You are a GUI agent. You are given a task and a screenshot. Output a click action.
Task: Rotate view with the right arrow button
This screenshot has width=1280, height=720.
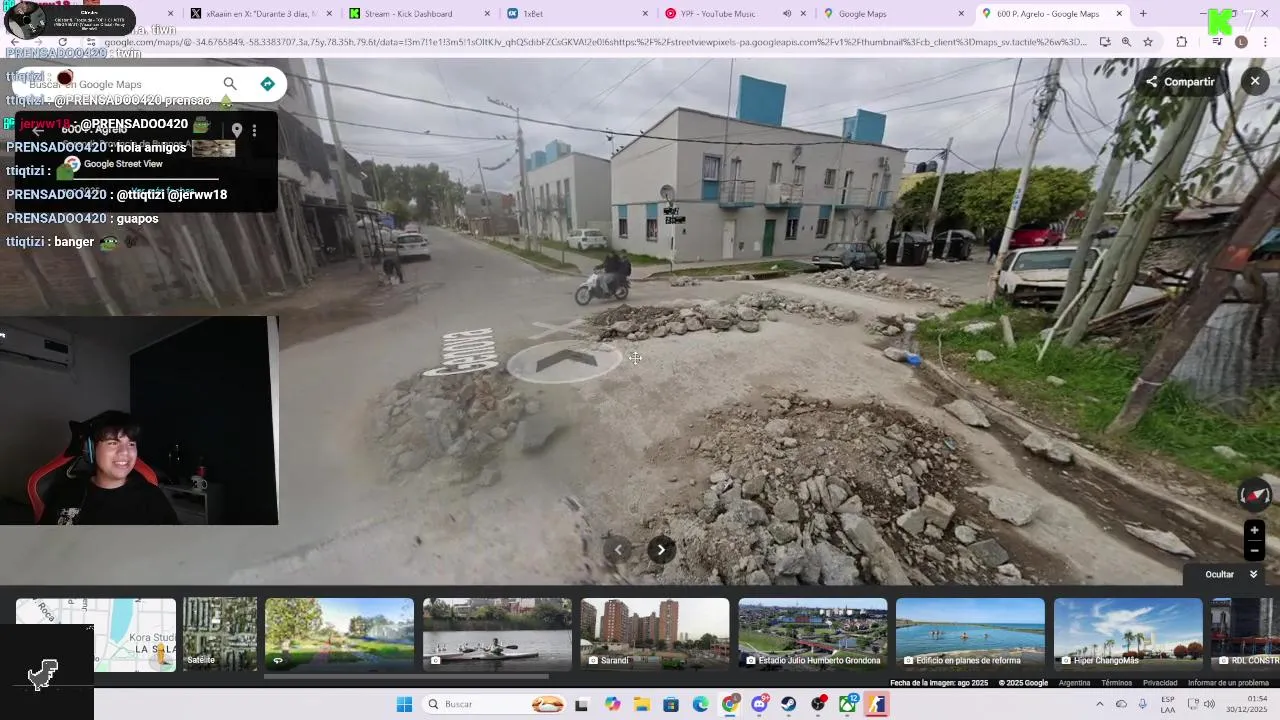pos(661,549)
